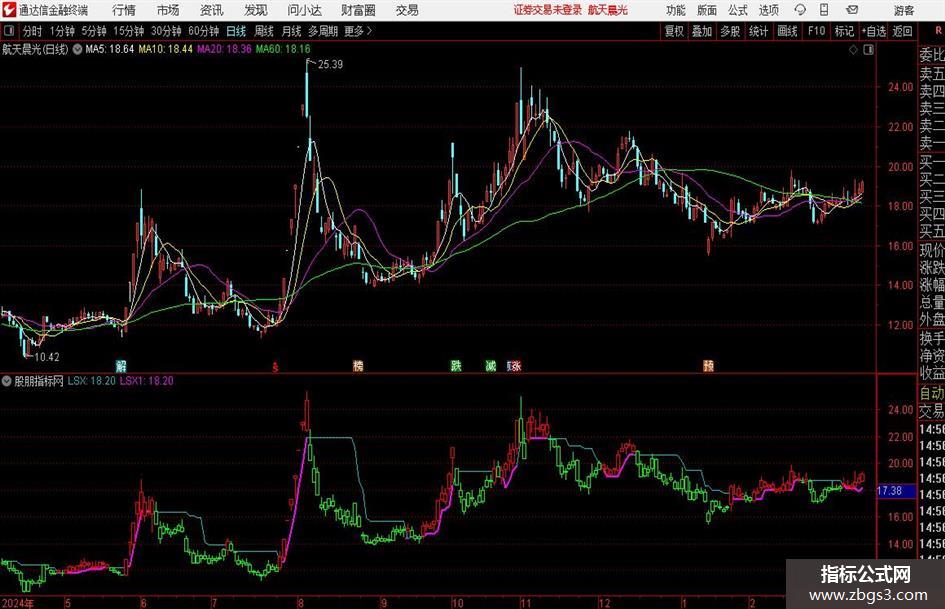Click the 10.42 low price label
This screenshot has width=945, height=609.
46,357
